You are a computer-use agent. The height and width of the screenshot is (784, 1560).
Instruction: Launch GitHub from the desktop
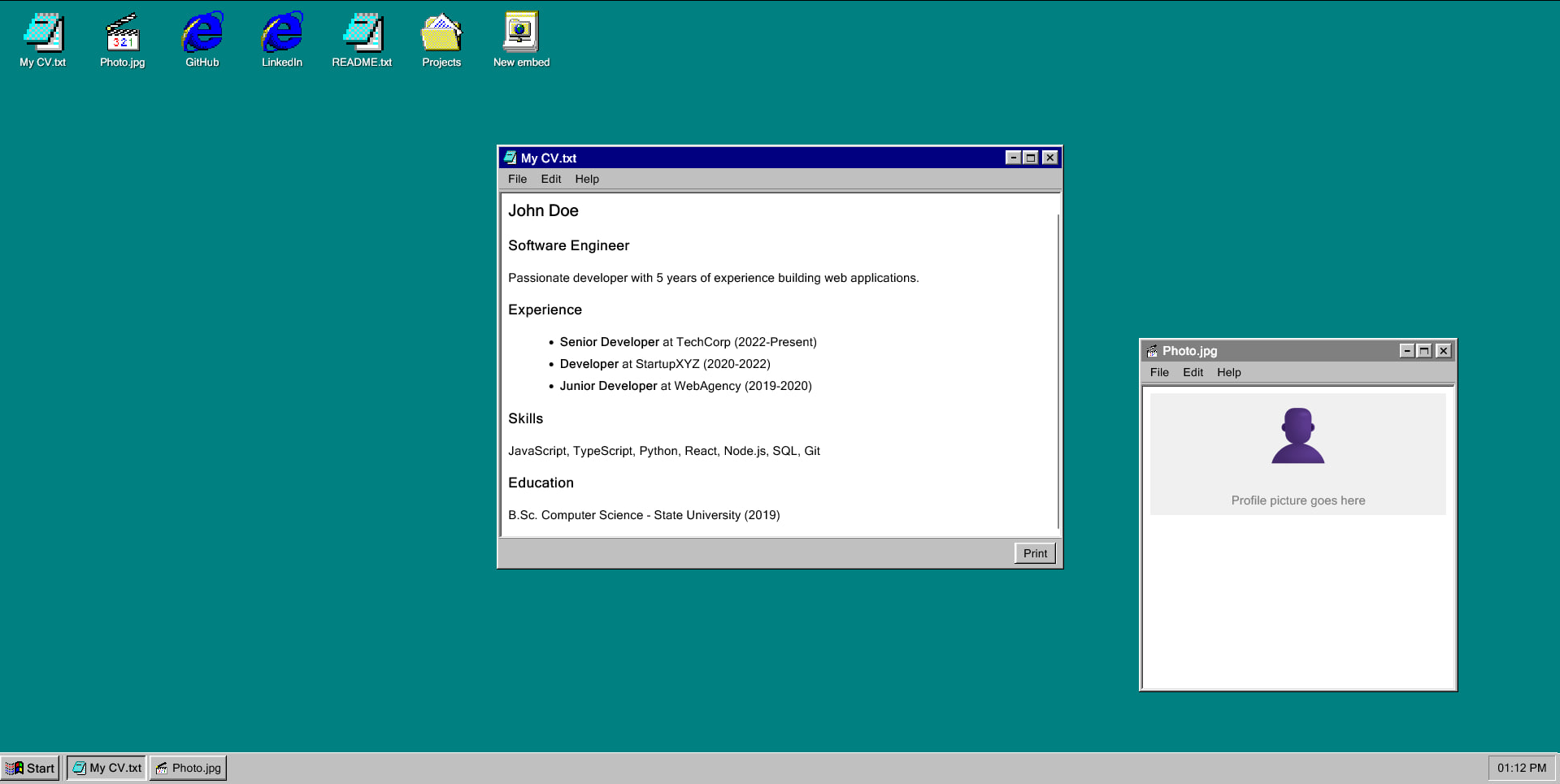[x=201, y=37]
